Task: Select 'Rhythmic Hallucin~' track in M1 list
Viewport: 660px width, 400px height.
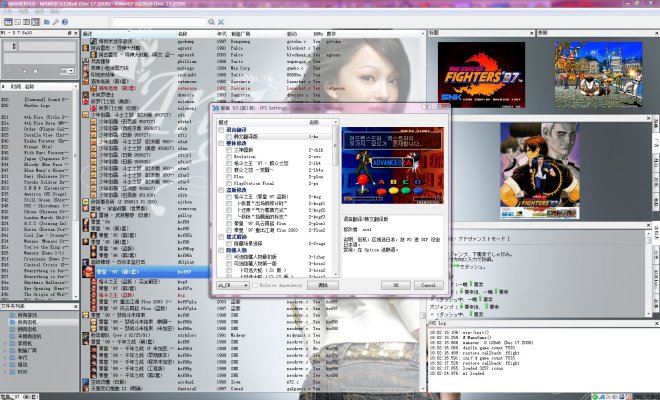Action: 46,283
